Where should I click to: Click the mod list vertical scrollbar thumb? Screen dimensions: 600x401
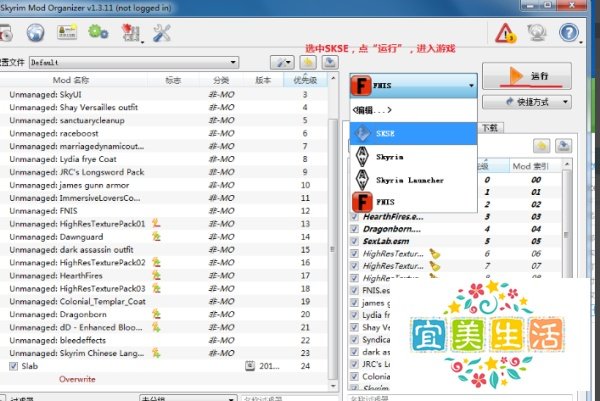333,249
